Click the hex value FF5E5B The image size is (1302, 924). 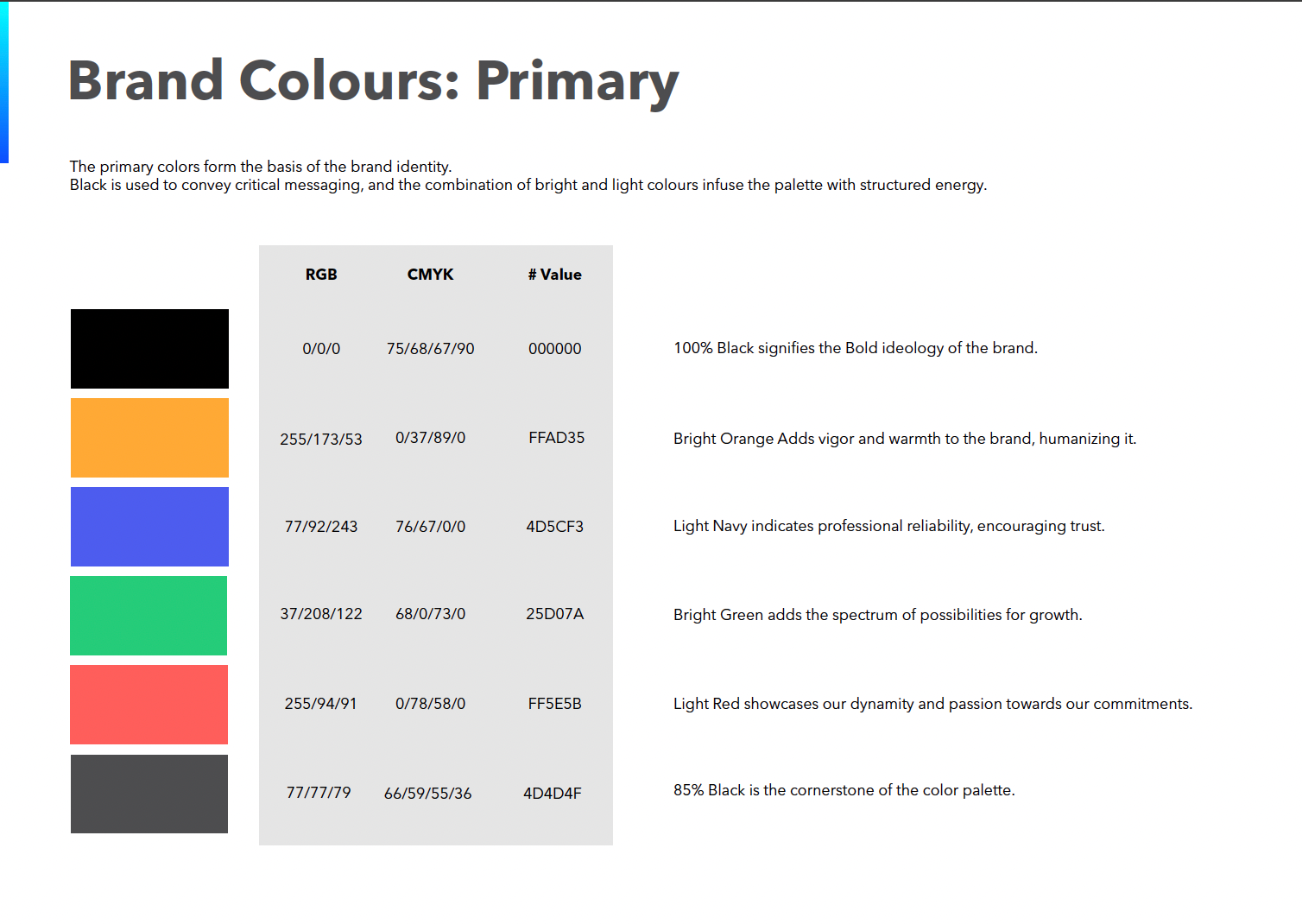pyautogui.click(x=554, y=704)
